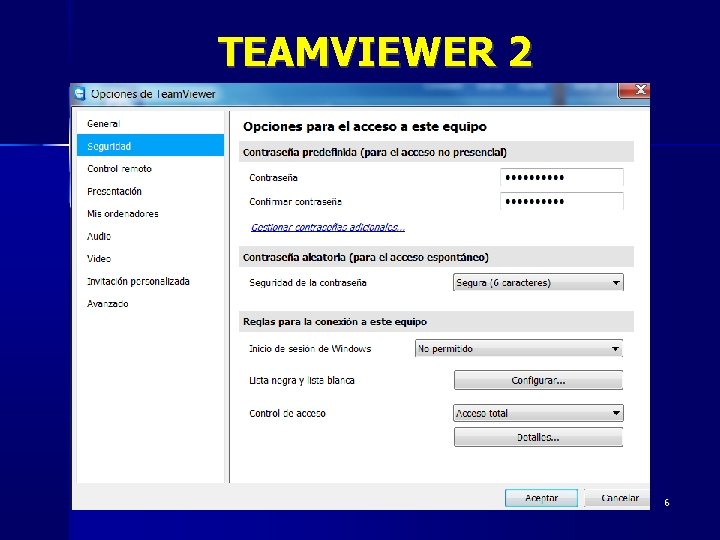Click the Seguridad de la contraseña label

308,282
